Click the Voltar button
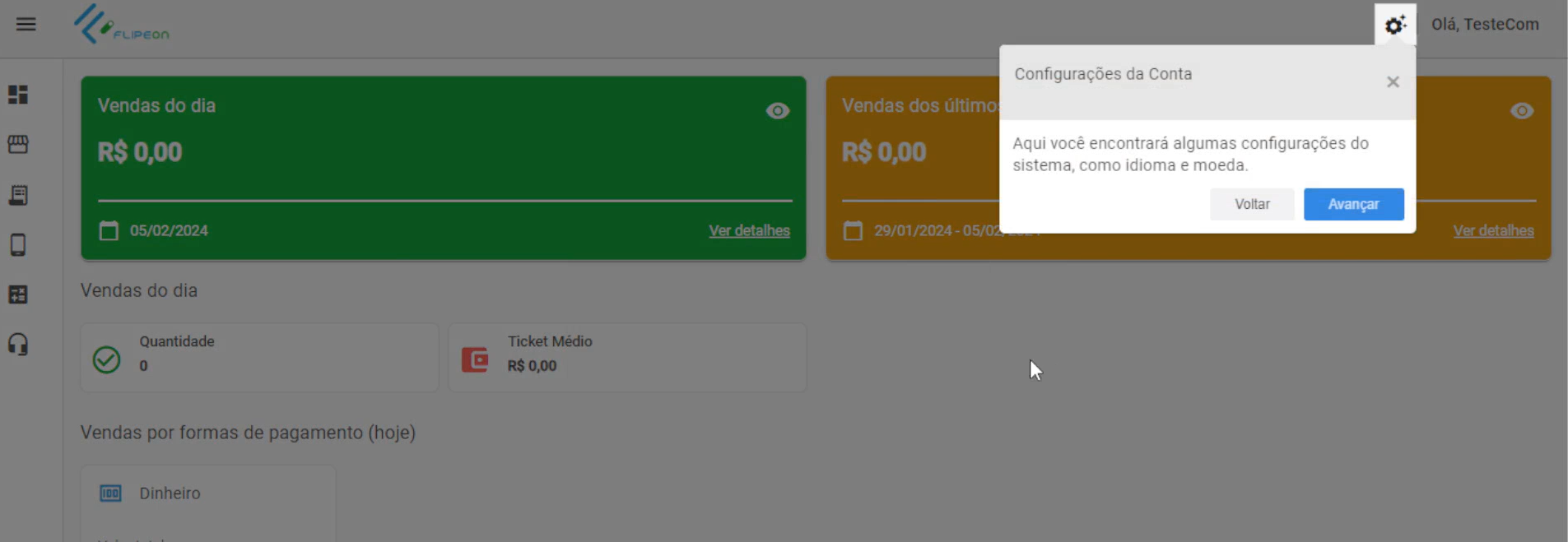1568x542 pixels. (x=1252, y=204)
